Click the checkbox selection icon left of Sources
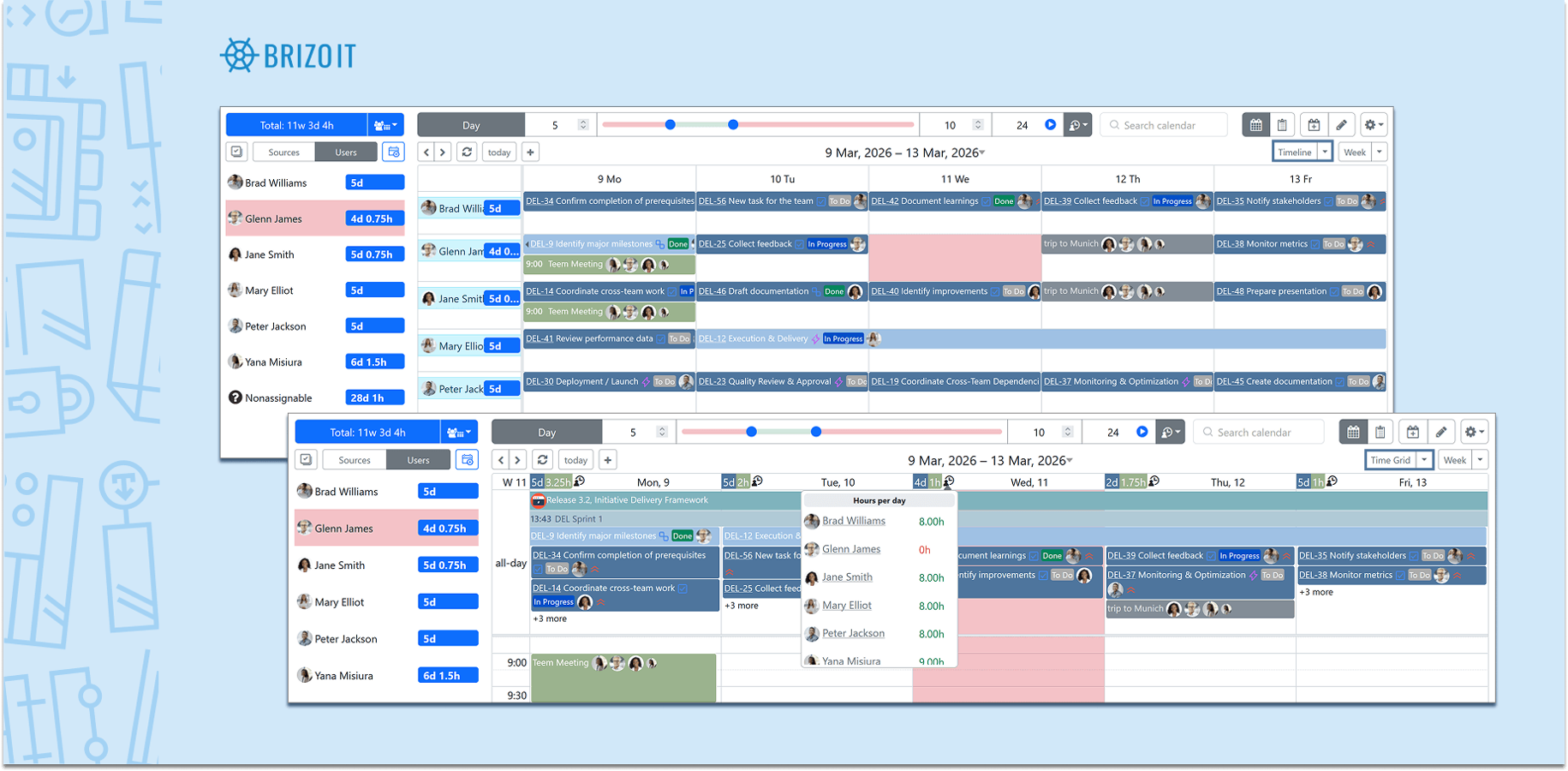This screenshot has width=1568, height=771. pos(237,152)
